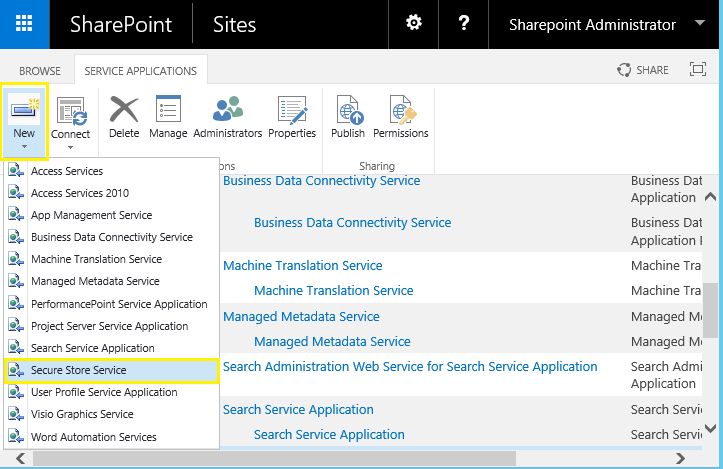Expand the New dropdown arrow
The image size is (723, 469).
click(x=24, y=147)
